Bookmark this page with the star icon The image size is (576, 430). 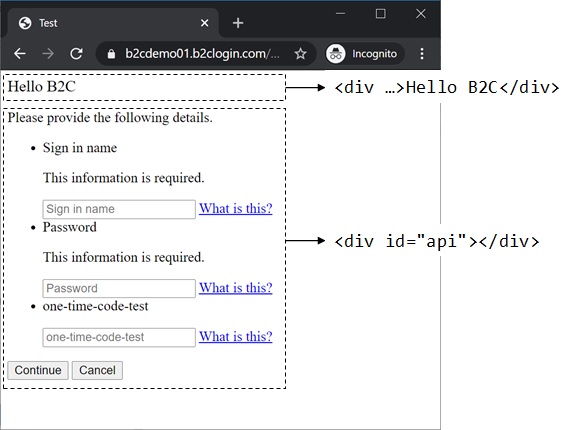[300, 54]
